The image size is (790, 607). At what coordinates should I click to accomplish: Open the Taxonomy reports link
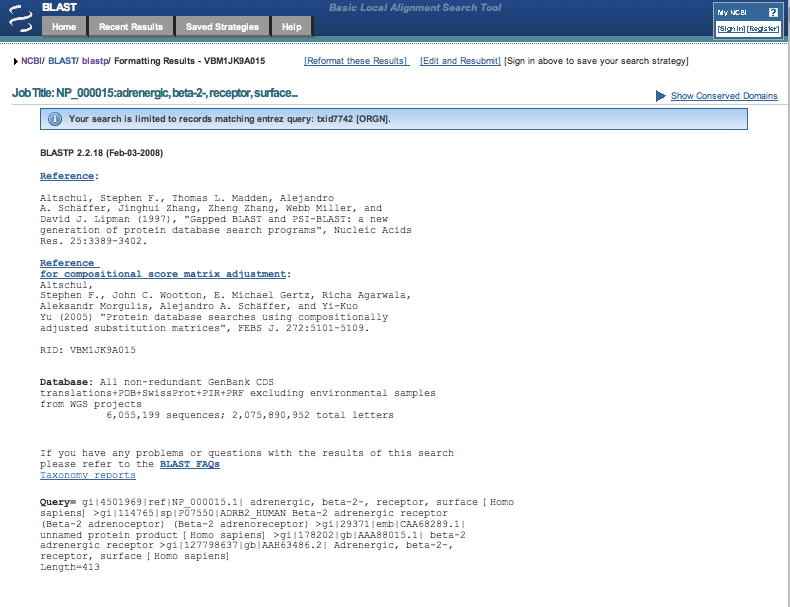(x=87, y=475)
